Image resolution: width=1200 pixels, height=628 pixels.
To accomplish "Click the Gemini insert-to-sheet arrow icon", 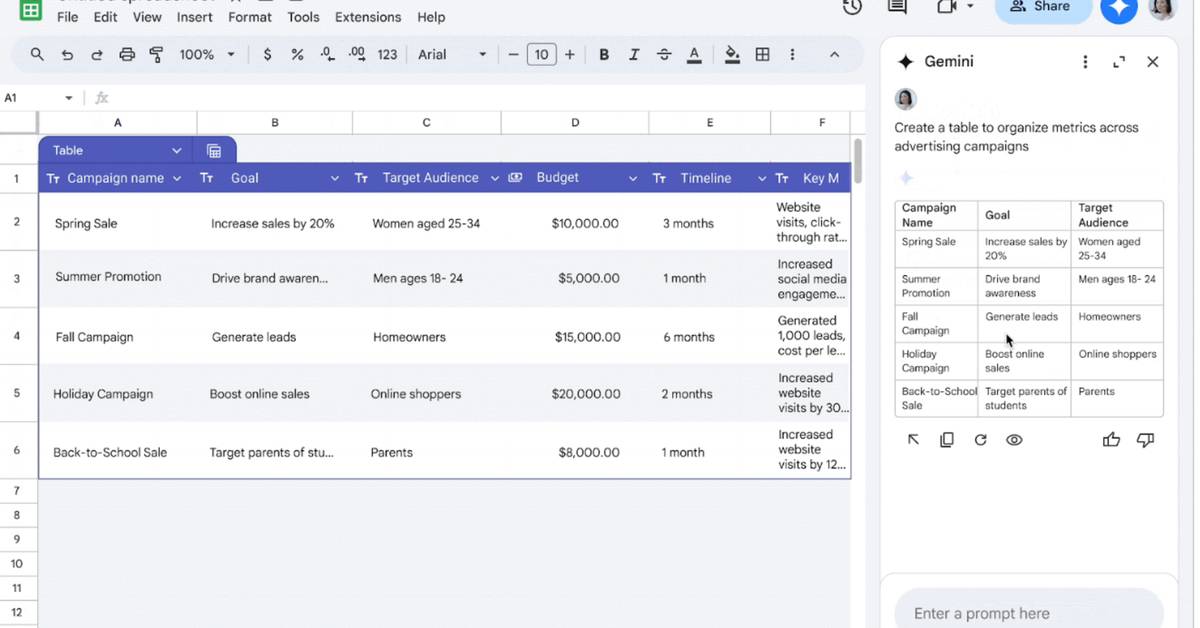I will point(913,440).
